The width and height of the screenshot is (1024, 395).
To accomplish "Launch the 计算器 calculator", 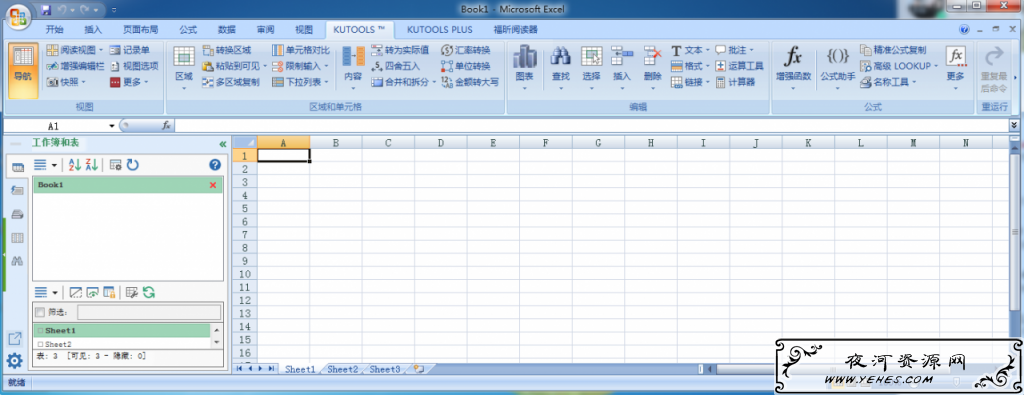I will tap(735, 82).
